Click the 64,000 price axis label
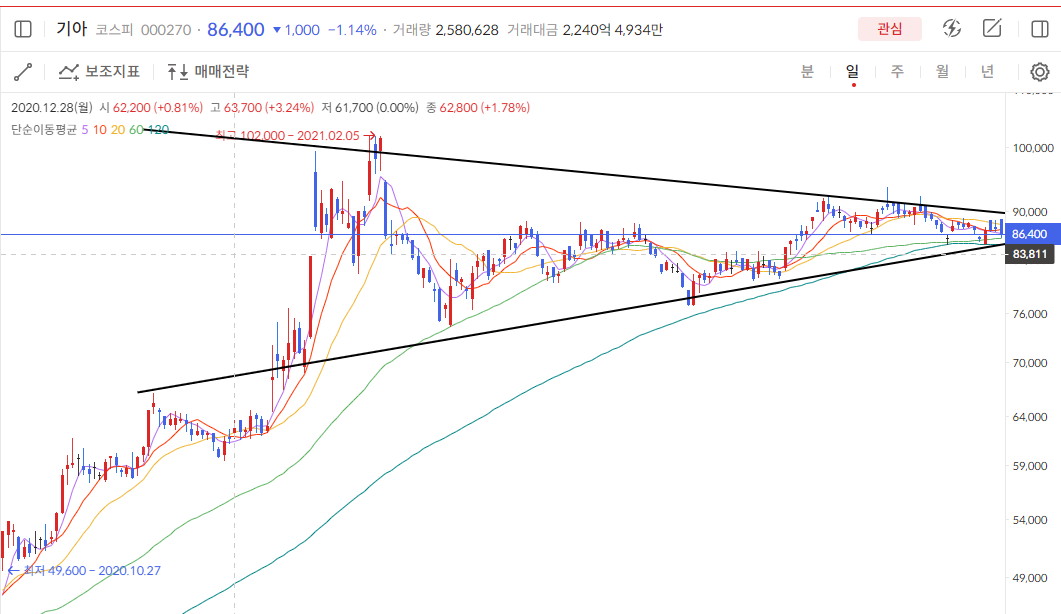 [1030, 417]
